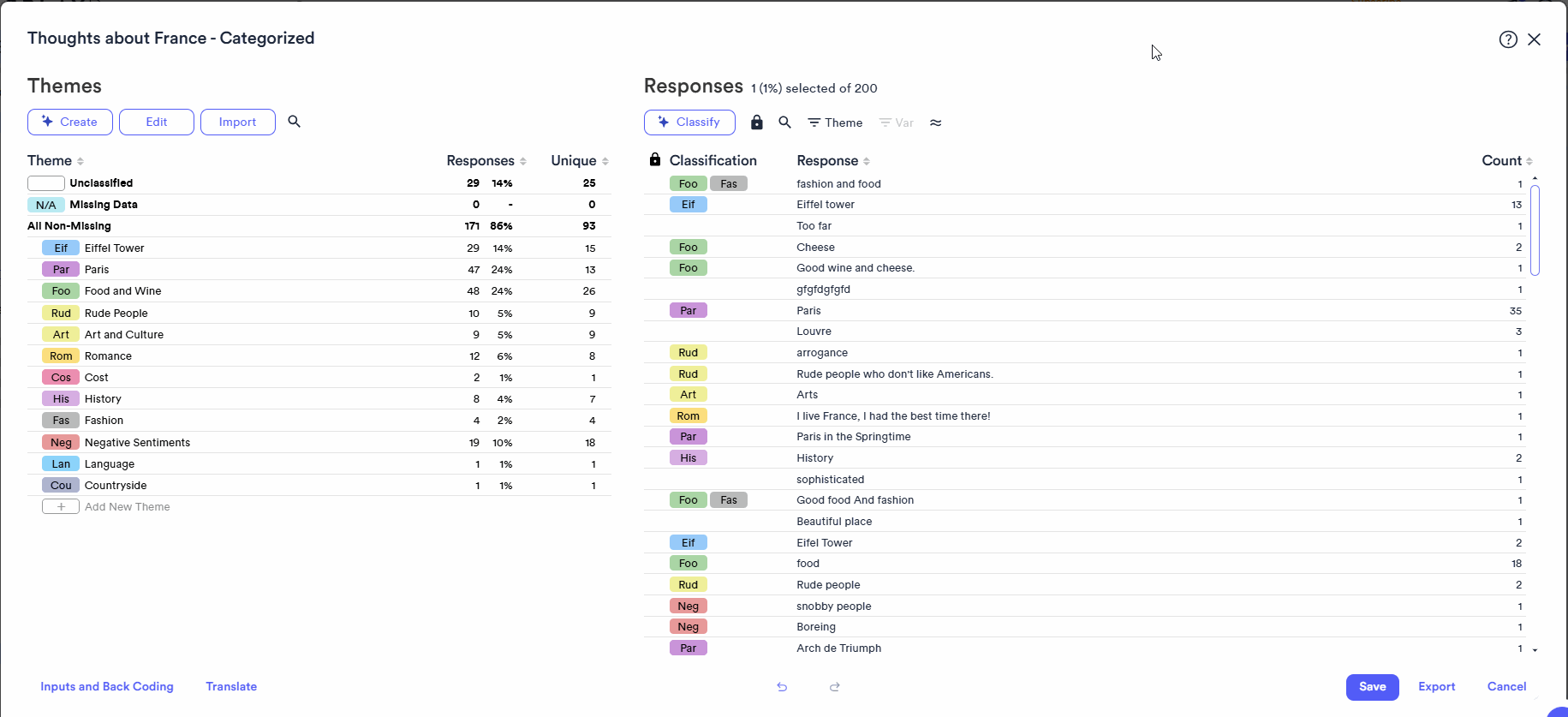
Task: Save the categorization
Action: pos(1373,687)
